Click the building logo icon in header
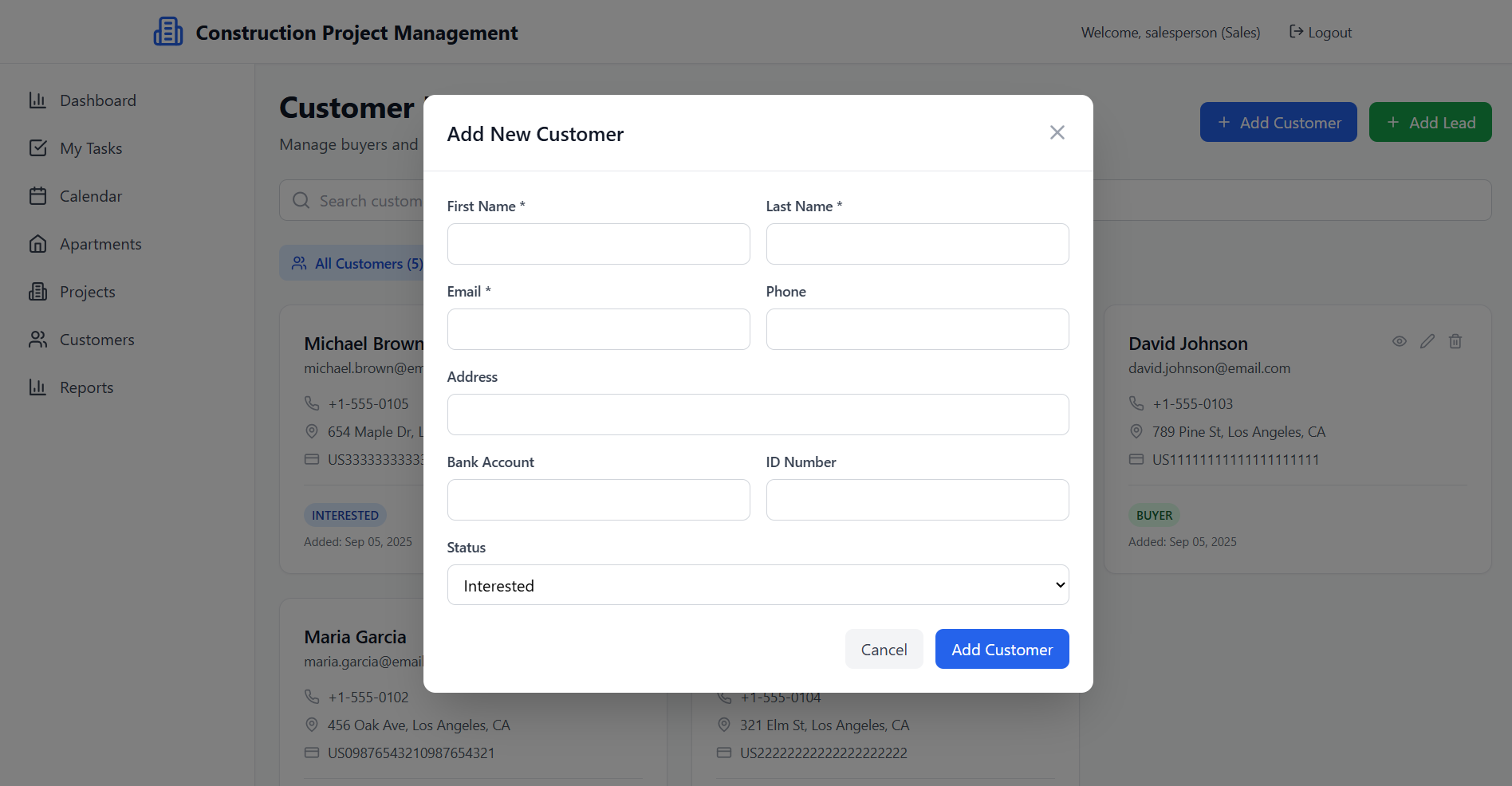Screen dimensions: 1512x786 tap(168, 32)
